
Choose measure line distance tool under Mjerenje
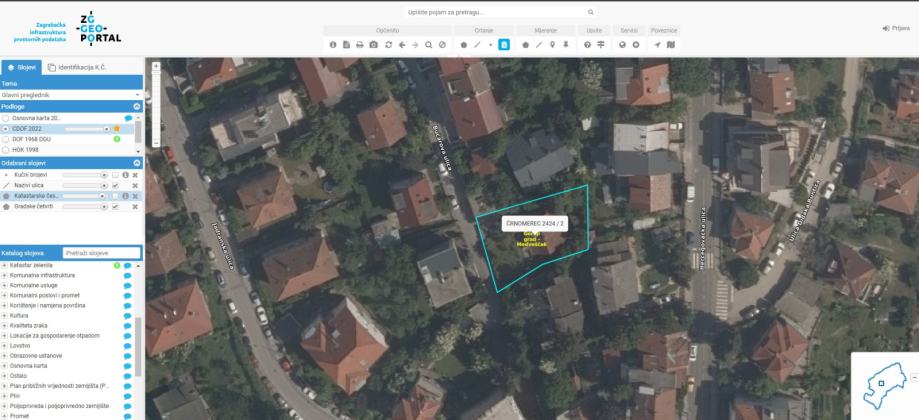tap(539, 45)
